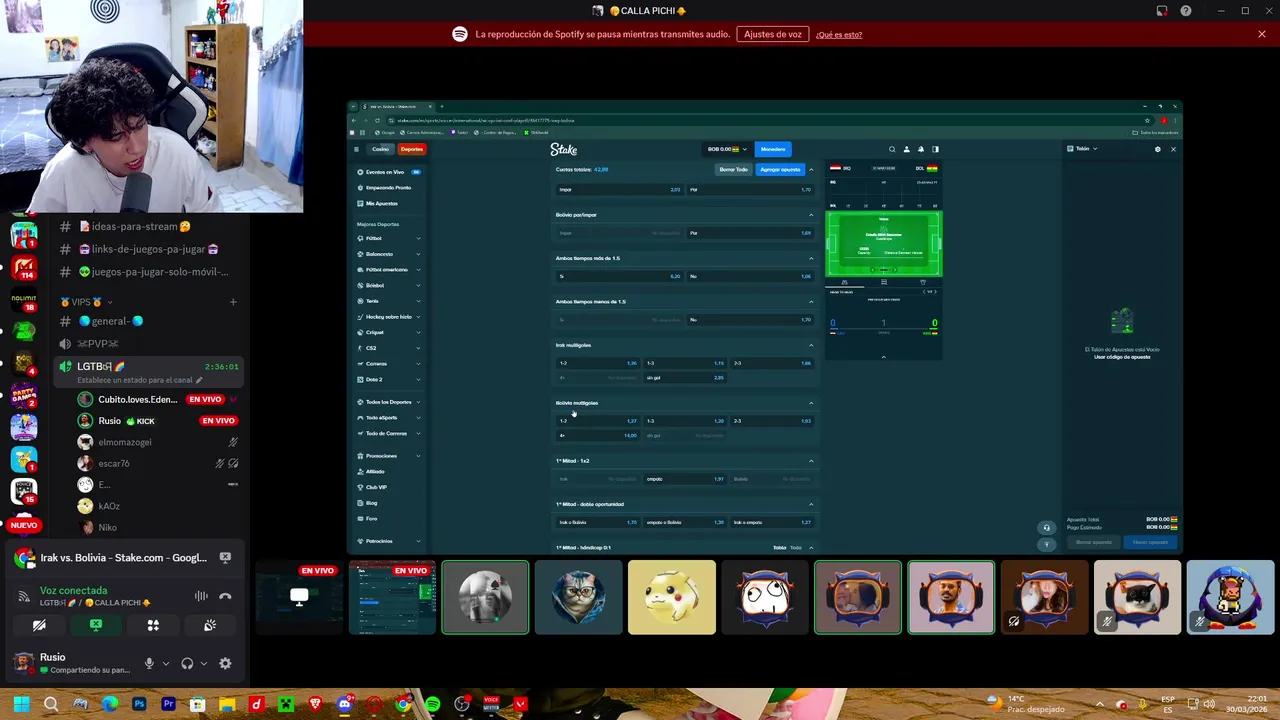1280x720 pixels.
Task: Toggle noise suppression waveform icon
Action: tap(201, 596)
